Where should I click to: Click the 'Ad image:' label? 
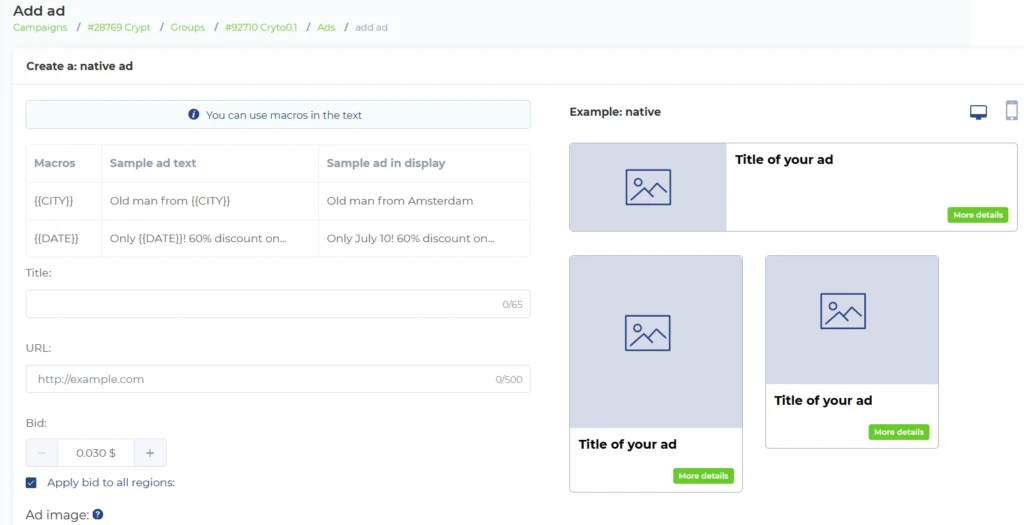click(57, 515)
